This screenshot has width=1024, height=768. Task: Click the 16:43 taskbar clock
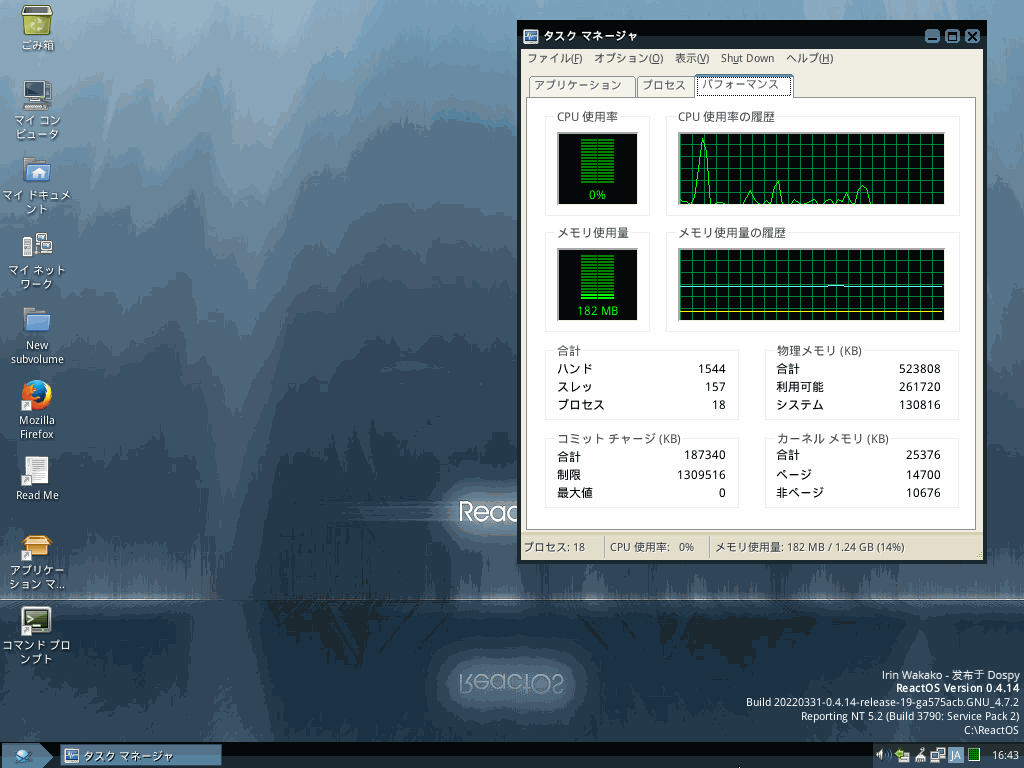pos(1005,756)
